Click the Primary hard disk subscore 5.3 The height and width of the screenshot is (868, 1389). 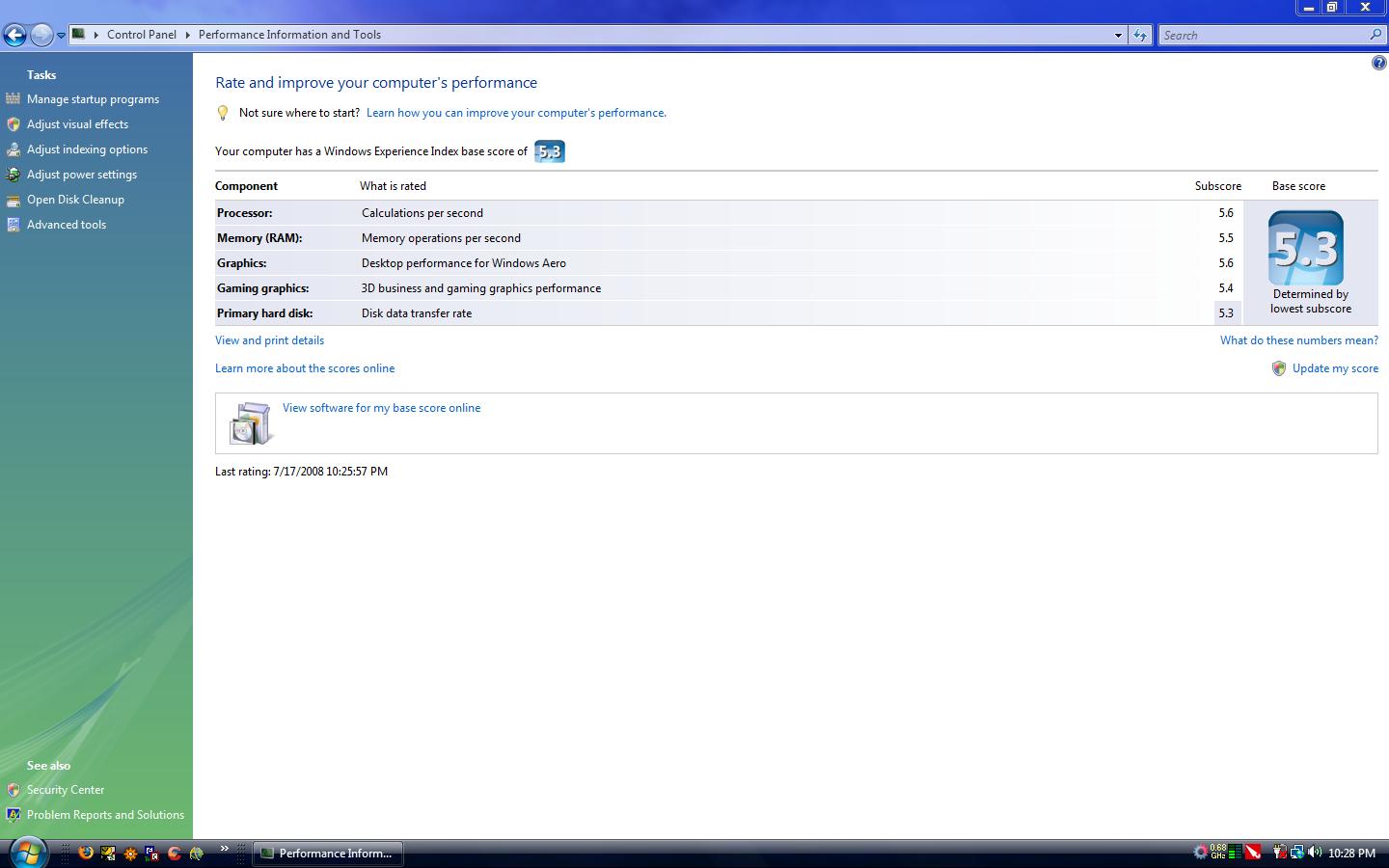[1226, 313]
